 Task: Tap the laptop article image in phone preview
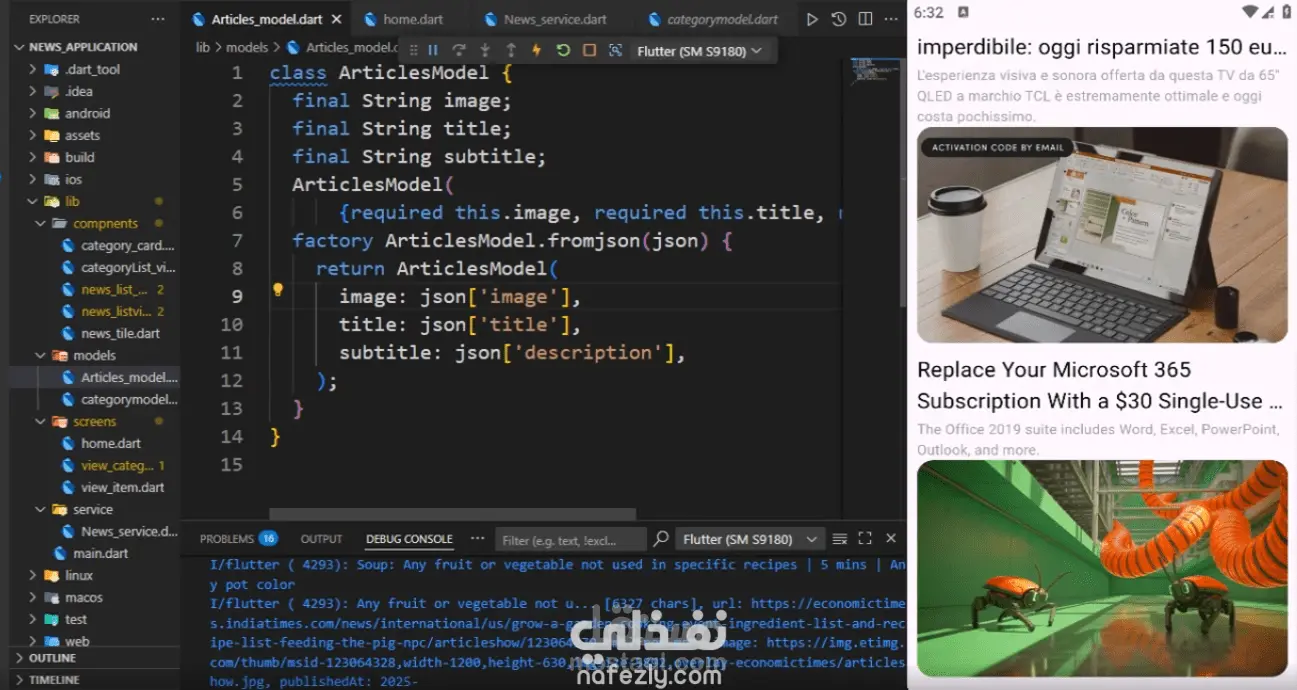point(1102,235)
